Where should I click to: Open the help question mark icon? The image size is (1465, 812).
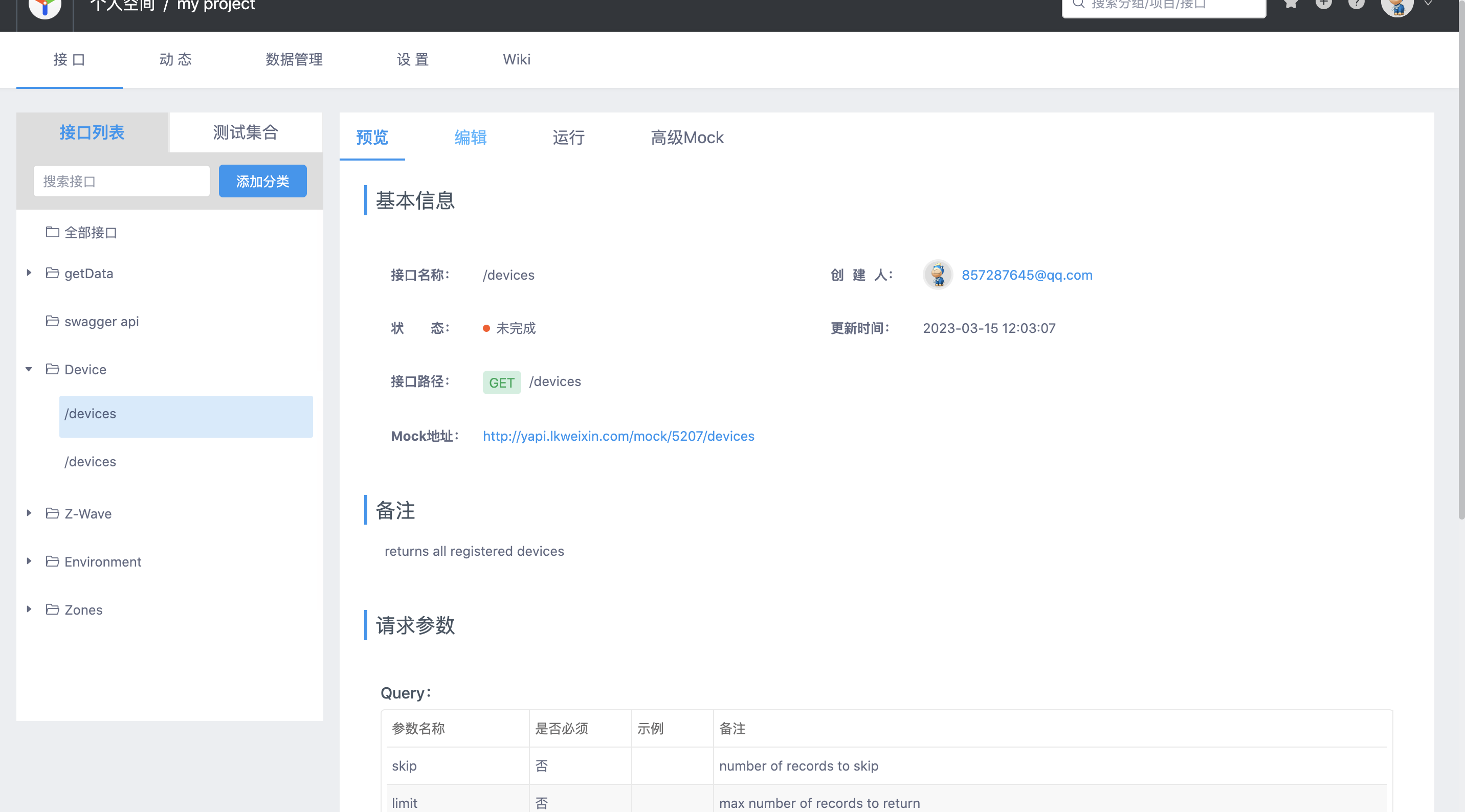[1357, 4]
